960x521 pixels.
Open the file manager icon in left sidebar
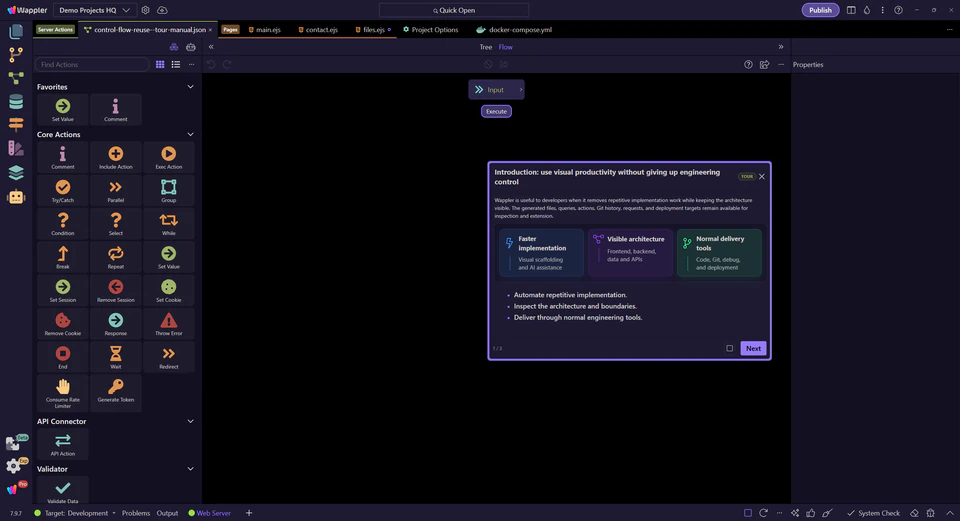[16, 31]
